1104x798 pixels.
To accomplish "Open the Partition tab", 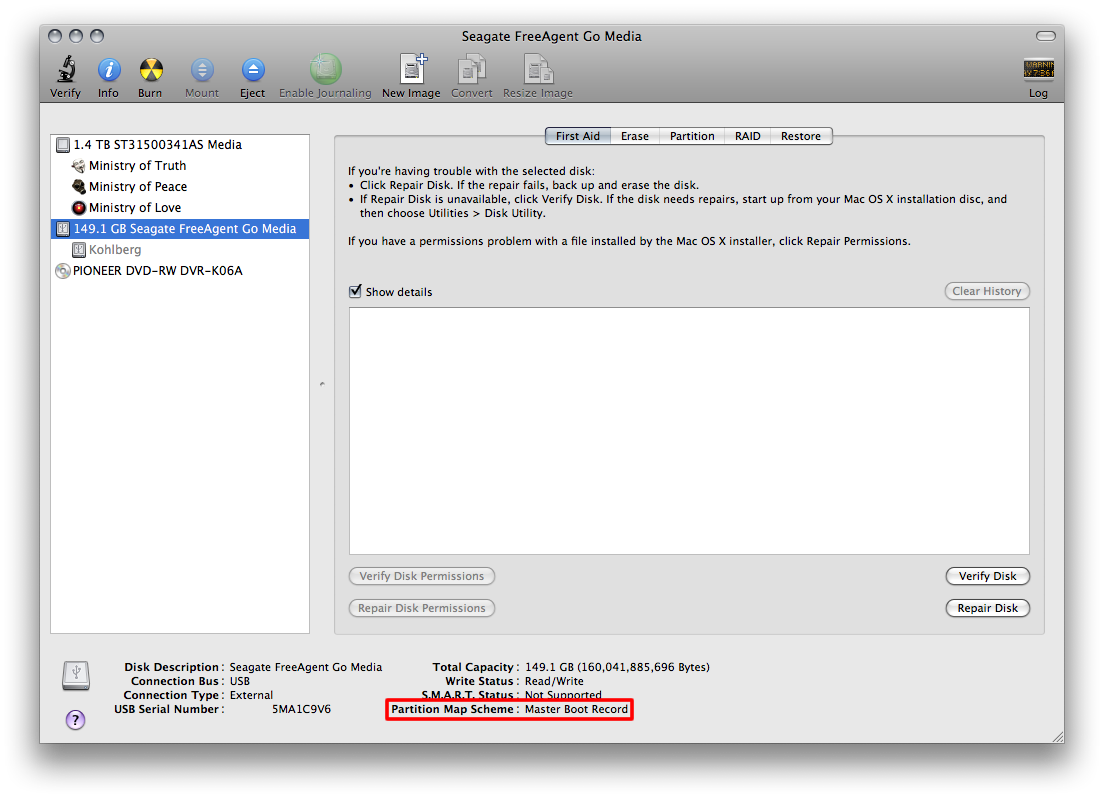I will tap(691, 136).
